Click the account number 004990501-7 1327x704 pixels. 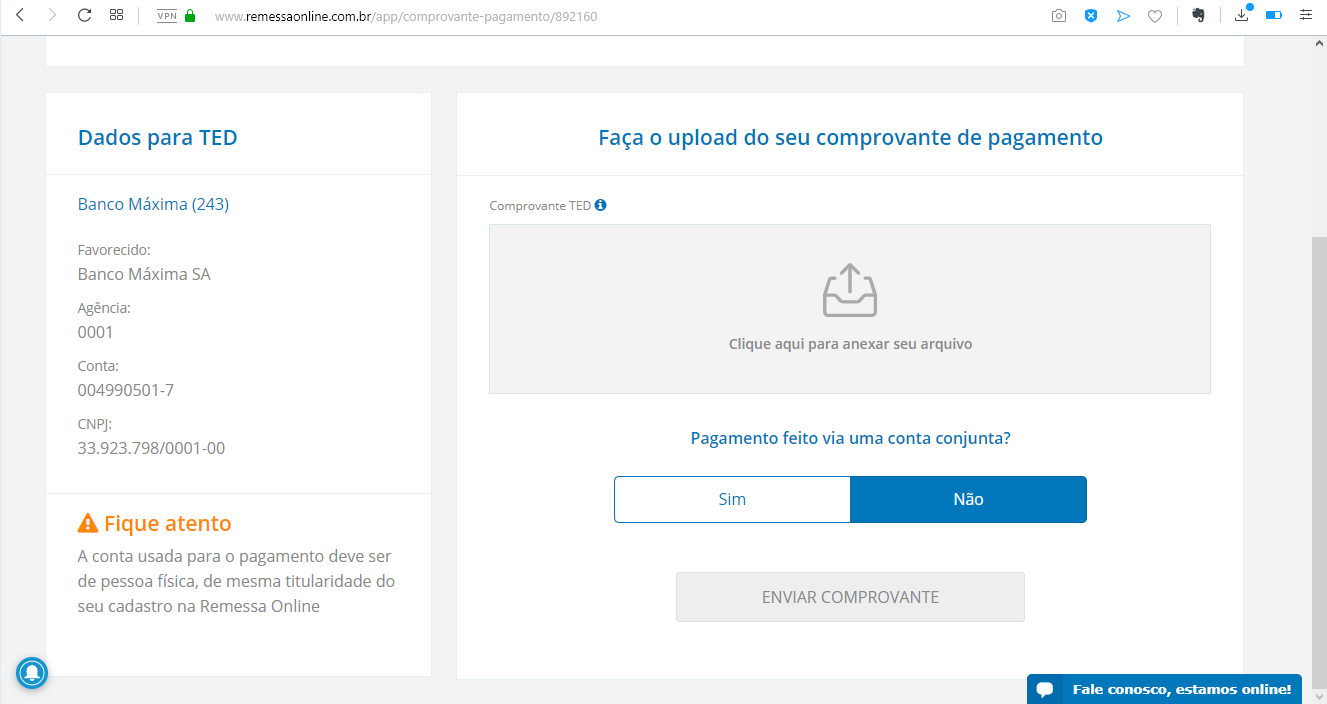[126, 390]
